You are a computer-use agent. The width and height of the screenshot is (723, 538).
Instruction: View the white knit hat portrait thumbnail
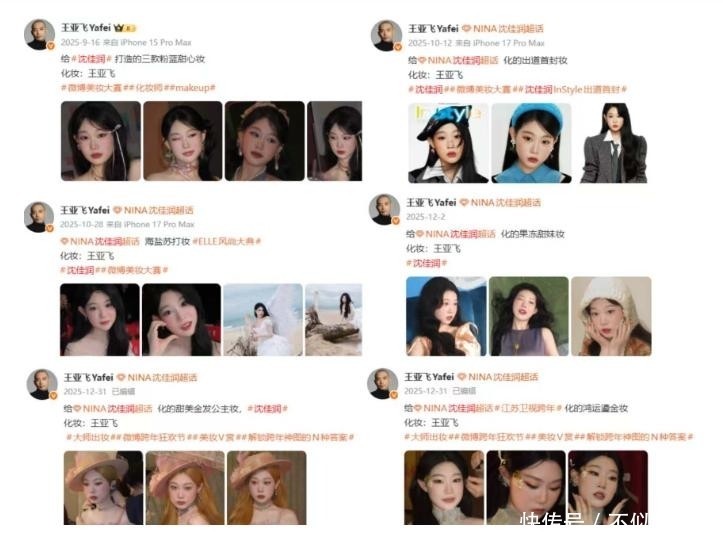(x=611, y=316)
